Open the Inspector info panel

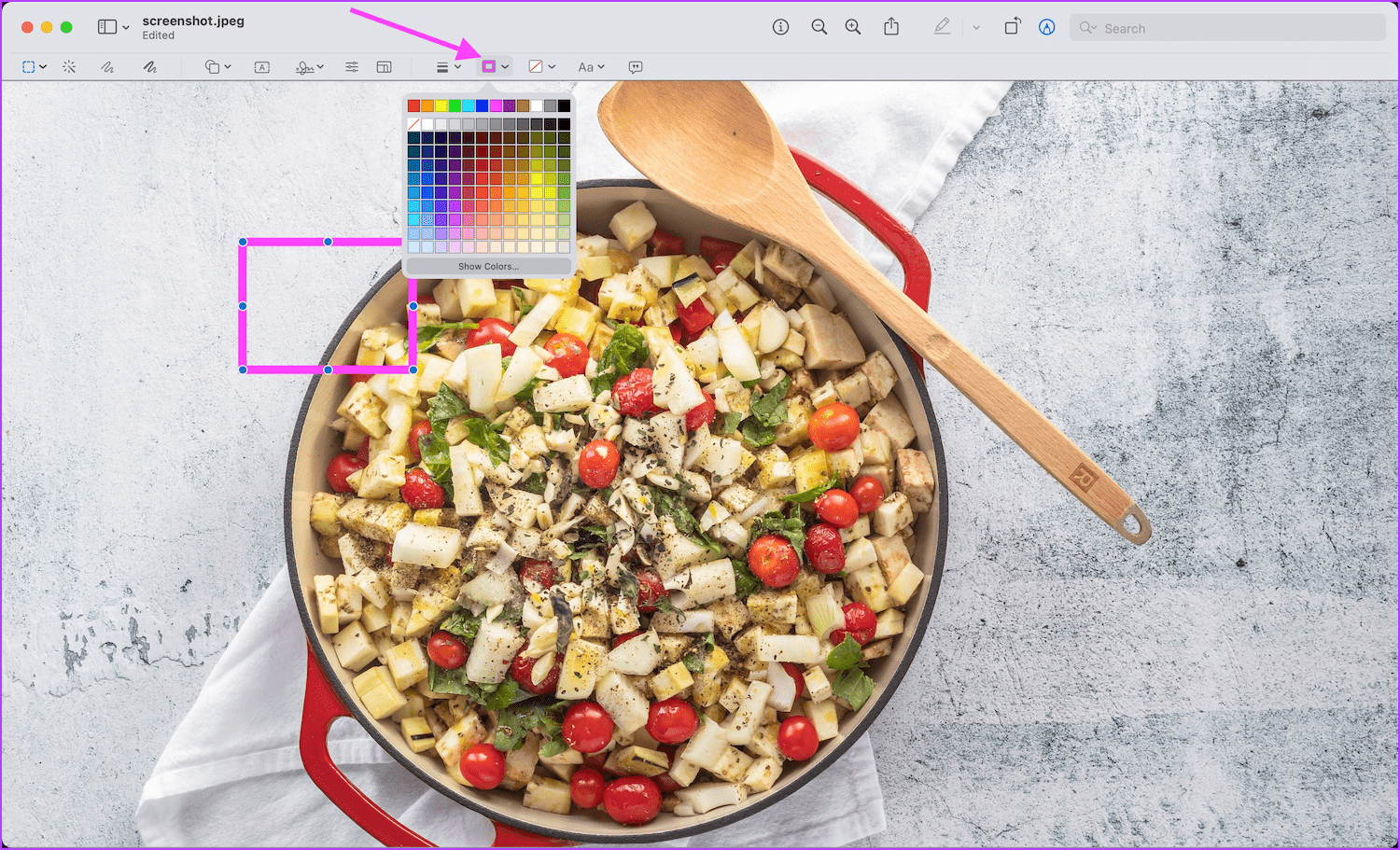tap(780, 27)
